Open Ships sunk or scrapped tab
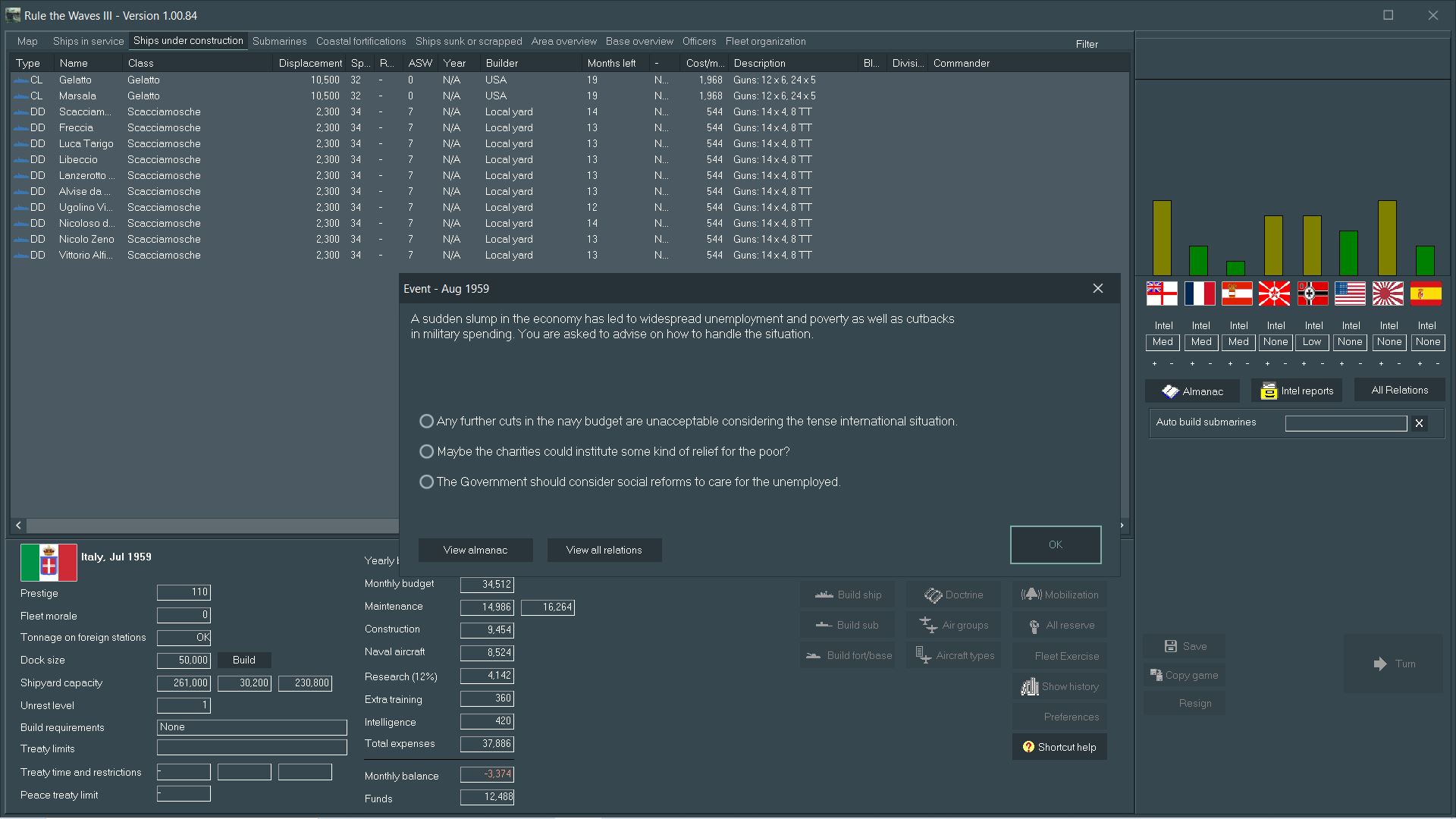 (469, 41)
